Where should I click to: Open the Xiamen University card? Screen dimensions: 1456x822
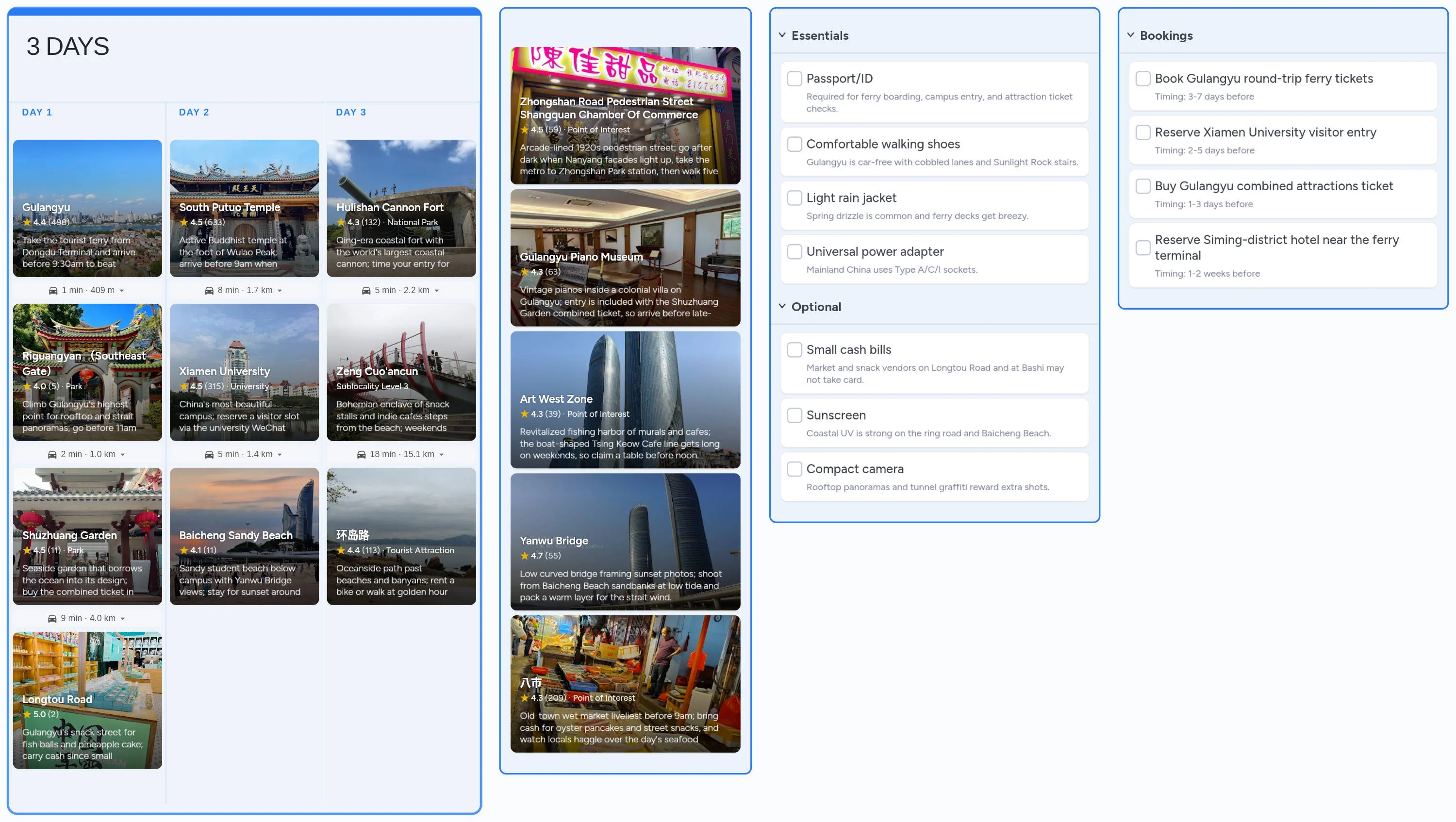(x=244, y=372)
